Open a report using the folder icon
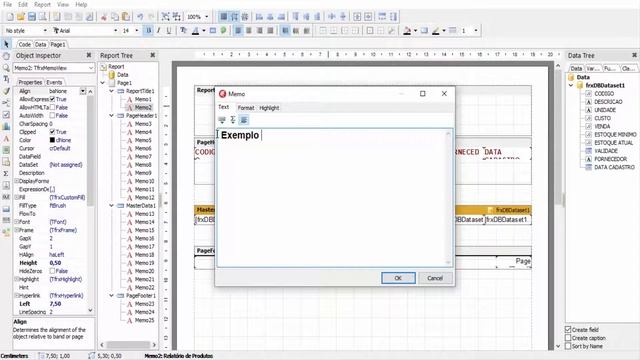640x360 pixels. point(20,17)
